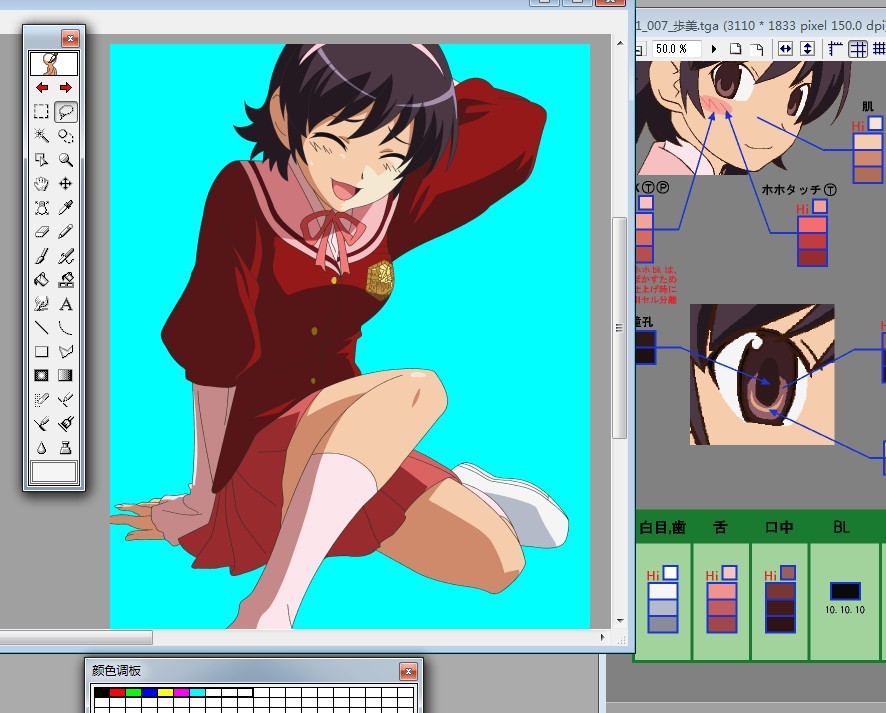Select the rectangular marquee selection tool

pyautogui.click(x=42, y=112)
